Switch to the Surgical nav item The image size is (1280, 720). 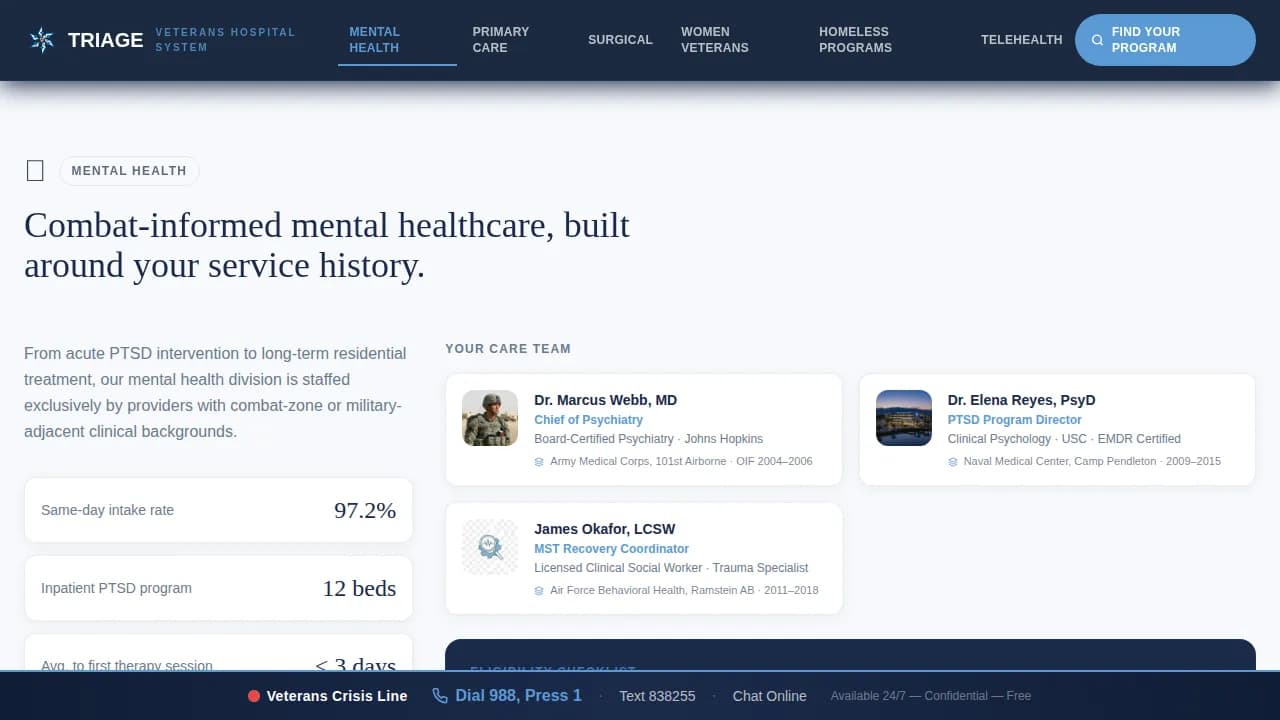[620, 40]
